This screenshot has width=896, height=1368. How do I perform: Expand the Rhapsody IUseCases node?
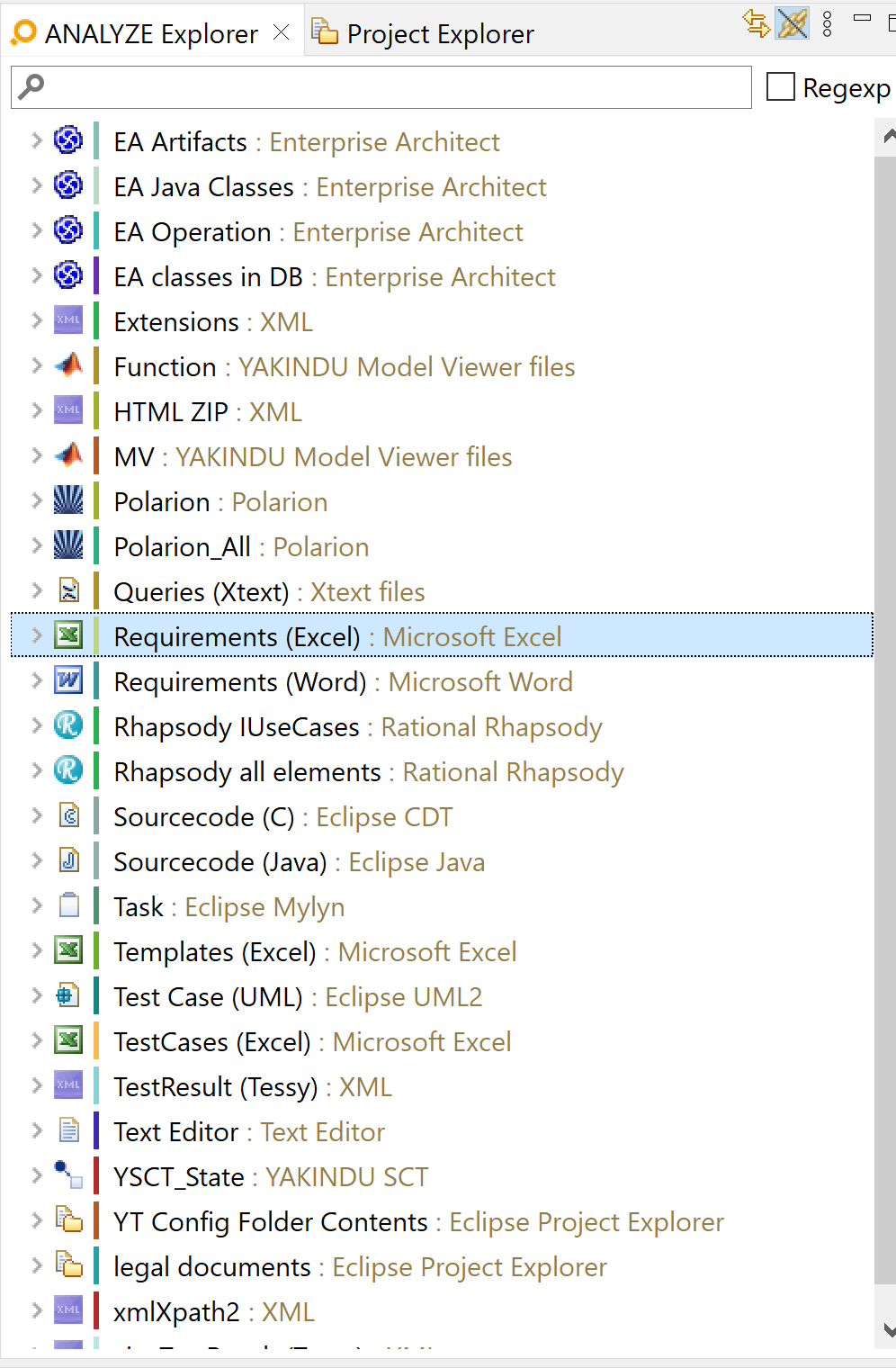click(36, 725)
